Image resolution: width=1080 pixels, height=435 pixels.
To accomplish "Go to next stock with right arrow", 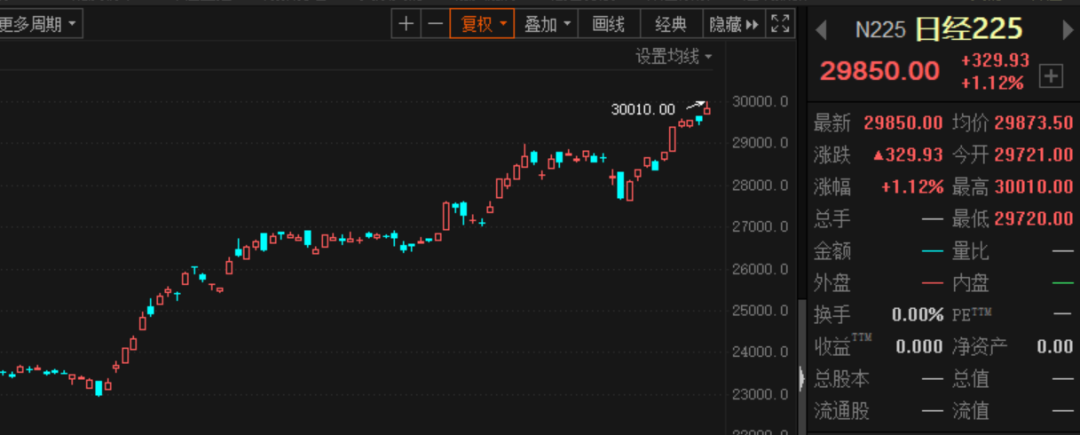I will (x=1068, y=30).
